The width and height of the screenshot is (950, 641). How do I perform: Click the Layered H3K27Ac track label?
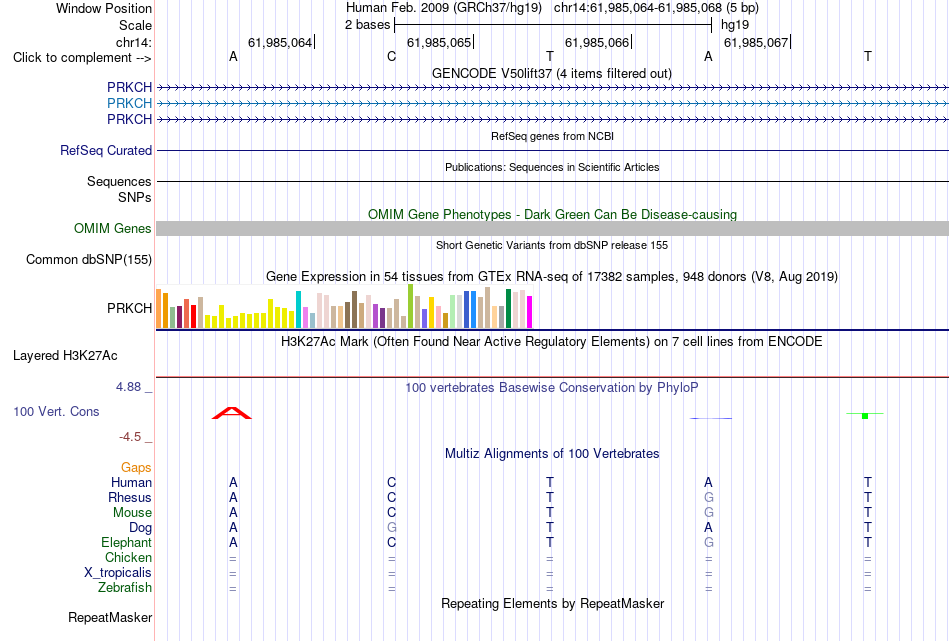tap(65, 356)
